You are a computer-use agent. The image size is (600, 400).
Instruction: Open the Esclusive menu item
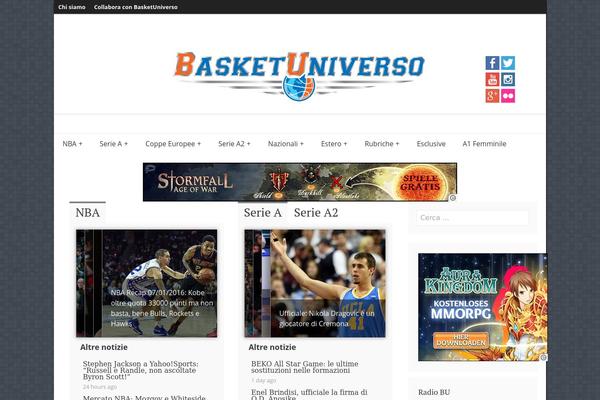click(x=431, y=144)
